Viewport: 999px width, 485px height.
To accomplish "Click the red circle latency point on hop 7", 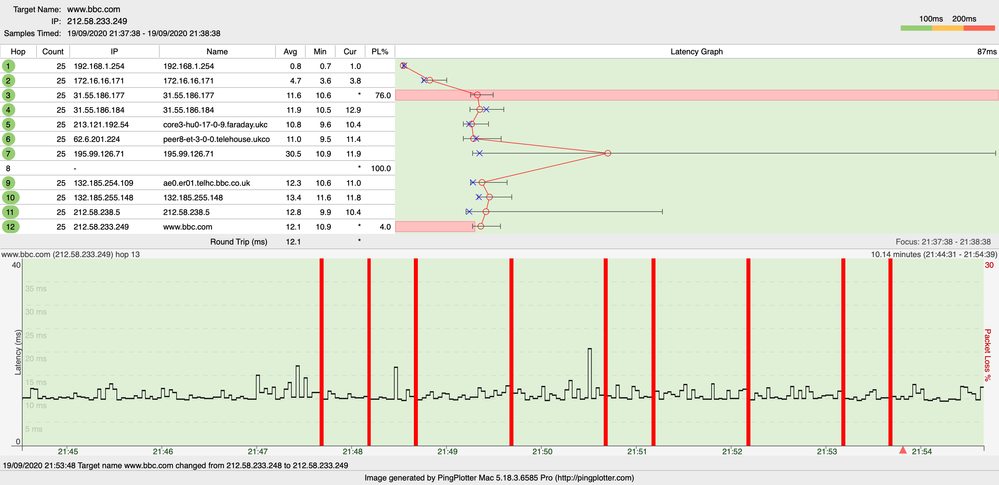I will tap(607, 153).
